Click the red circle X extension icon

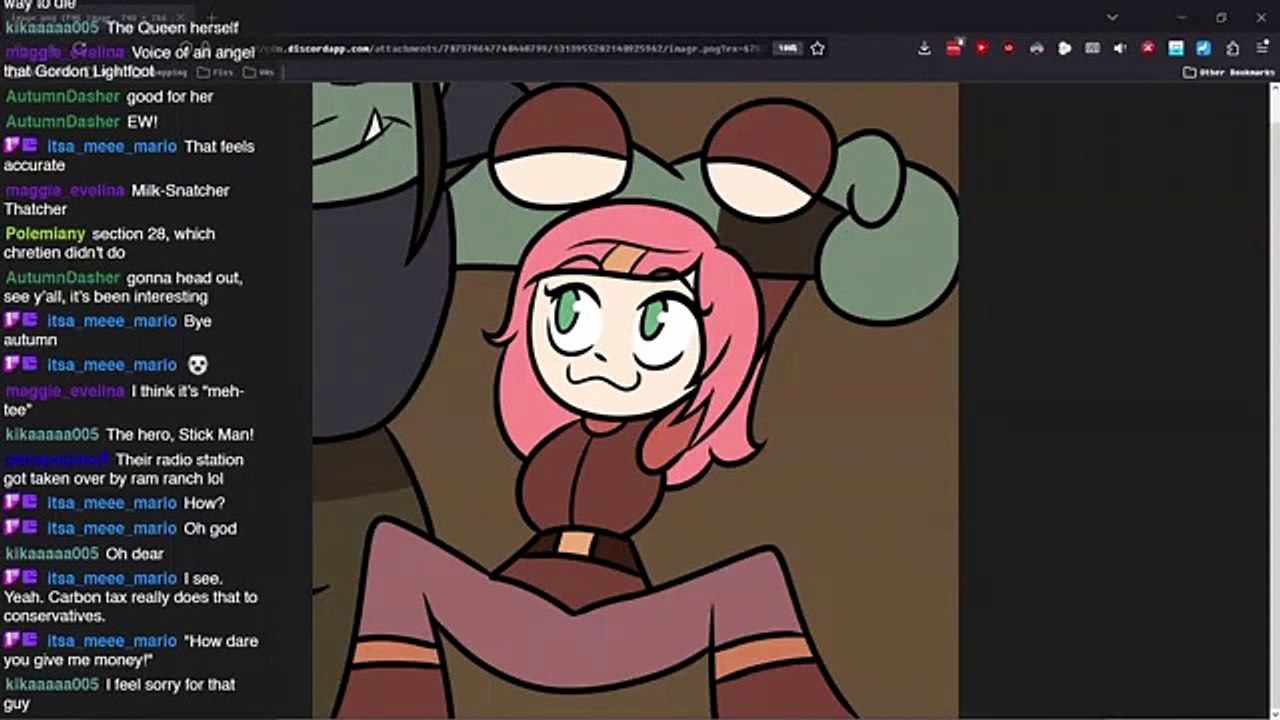tap(1148, 48)
